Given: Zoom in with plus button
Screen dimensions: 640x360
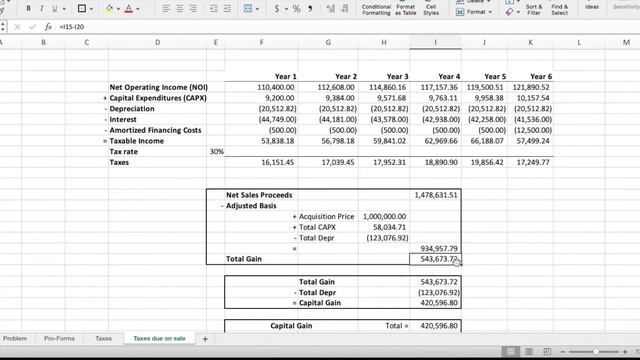Looking at the screenshot, I should [625, 351].
